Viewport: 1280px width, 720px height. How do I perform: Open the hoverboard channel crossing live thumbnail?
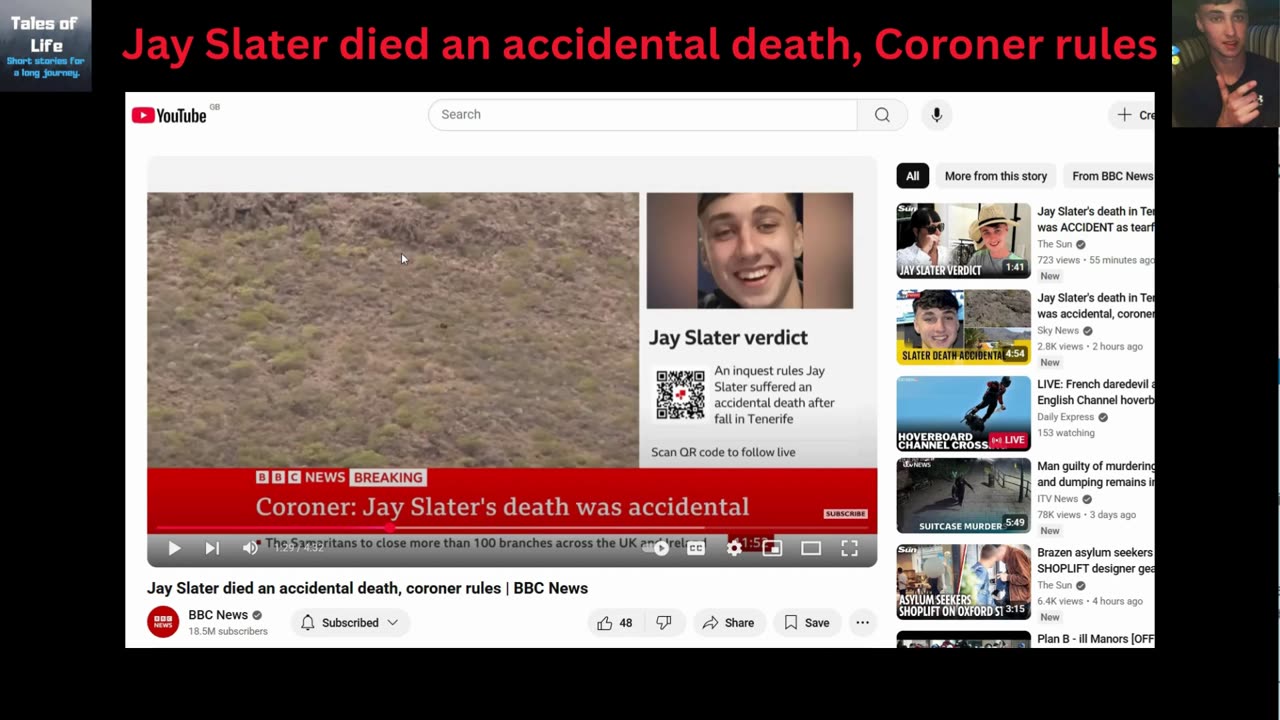[963, 413]
